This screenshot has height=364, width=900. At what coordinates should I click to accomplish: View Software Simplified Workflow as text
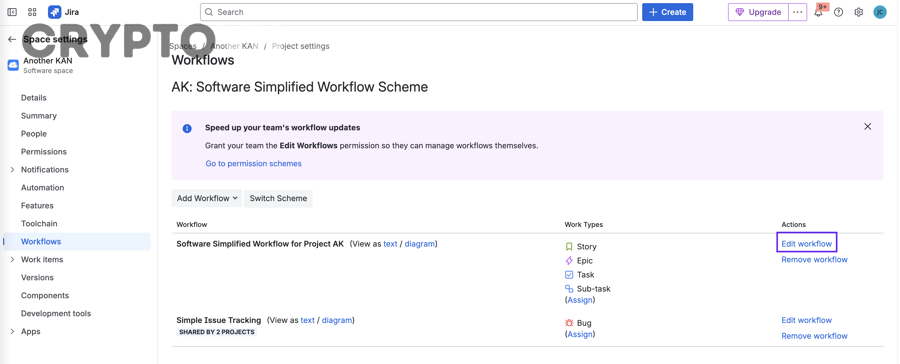click(x=390, y=244)
